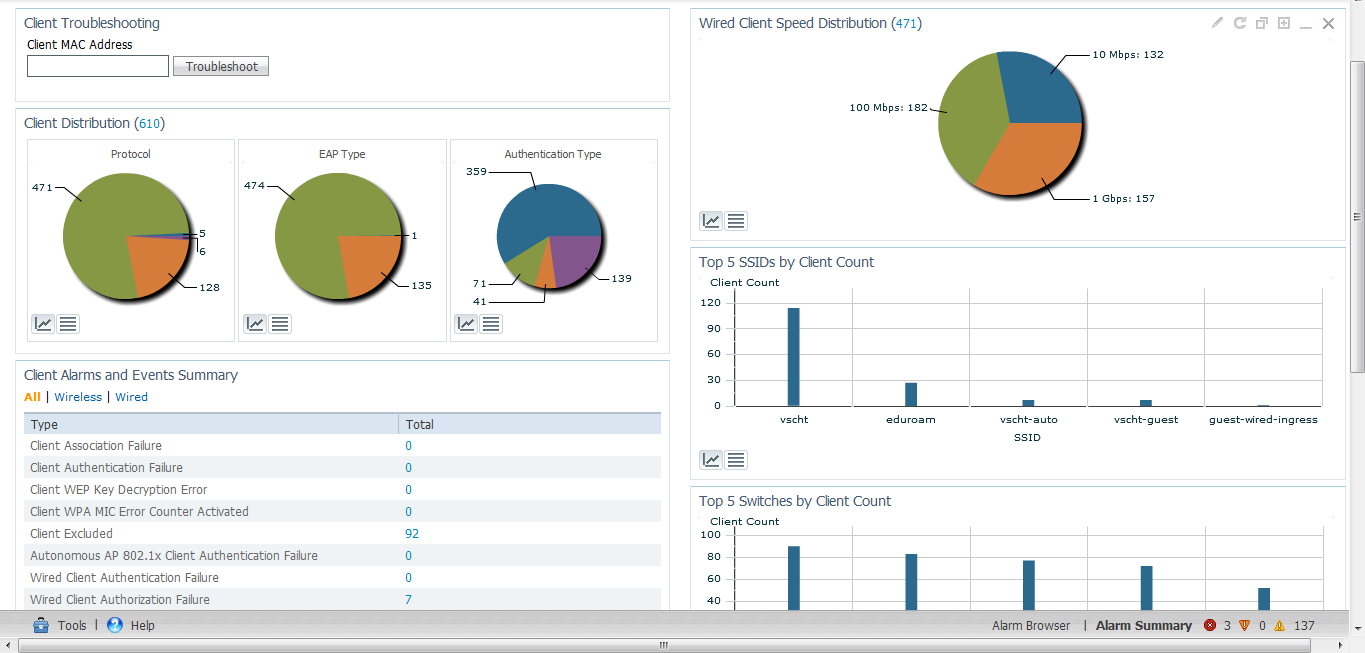Click the Type column header
Image resolution: width=1365 pixels, height=653 pixels.
click(211, 424)
